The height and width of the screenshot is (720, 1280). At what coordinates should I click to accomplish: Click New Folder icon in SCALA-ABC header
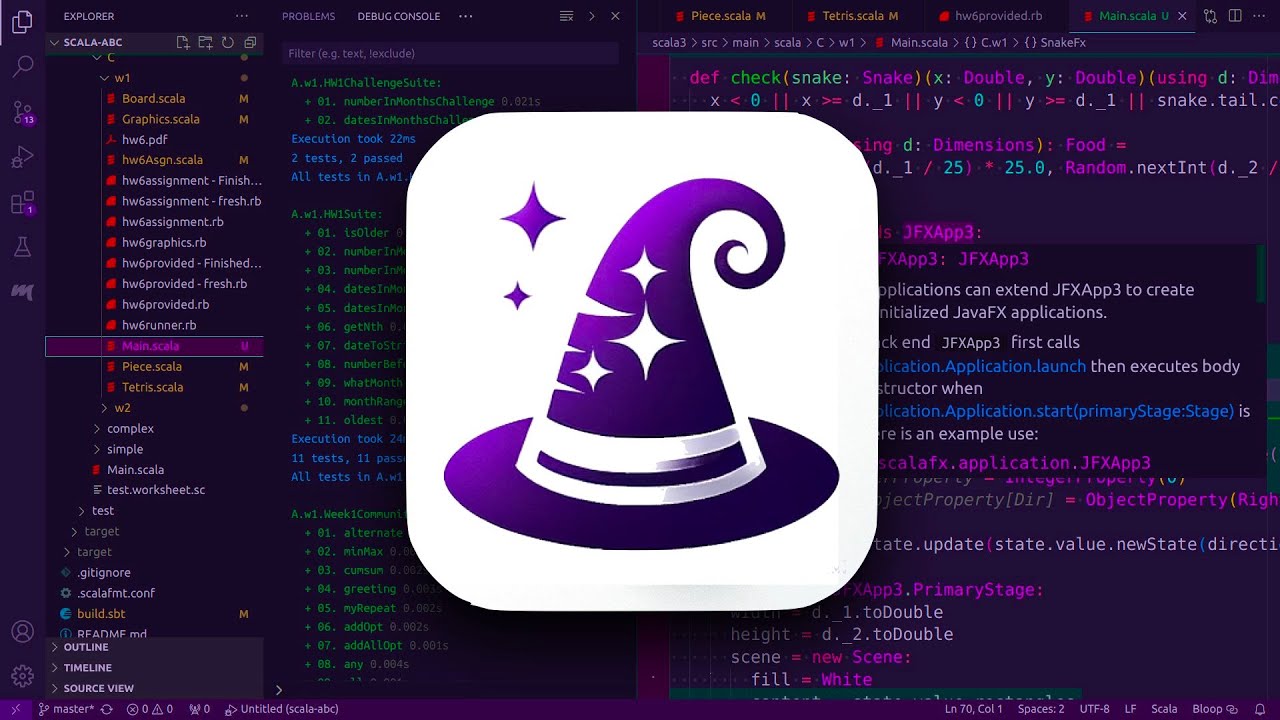point(205,43)
